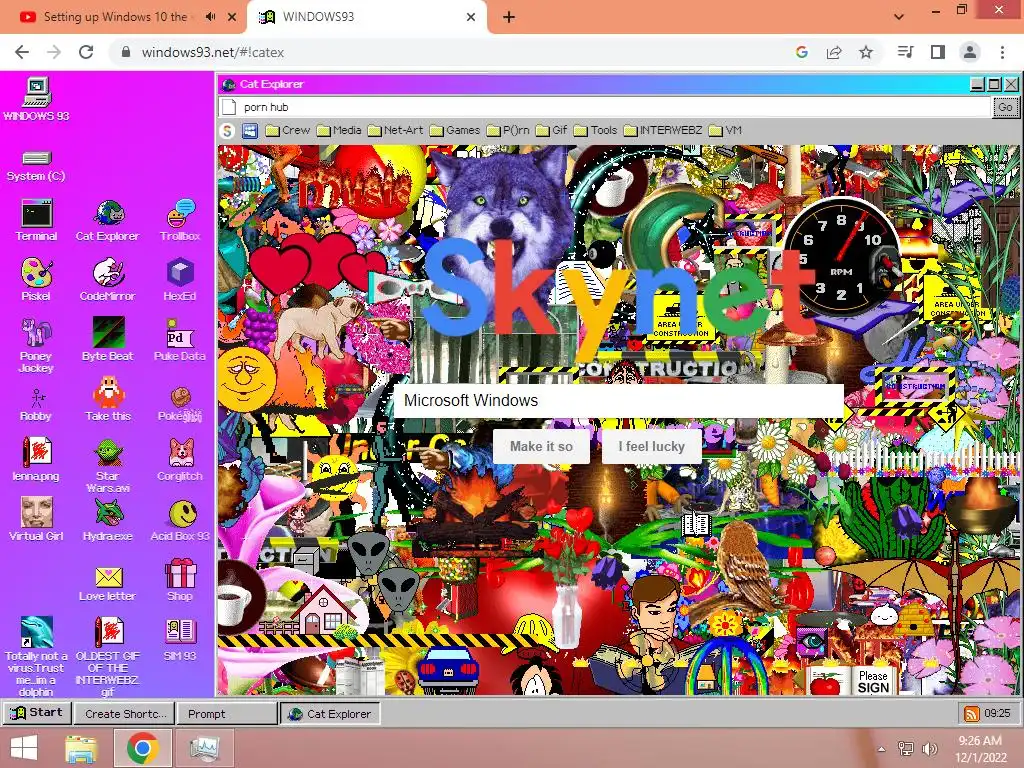The image size is (1024, 768).
Task: Open File Explorer from Windows taskbar
Action: pyautogui.click(x=81, y=749)
